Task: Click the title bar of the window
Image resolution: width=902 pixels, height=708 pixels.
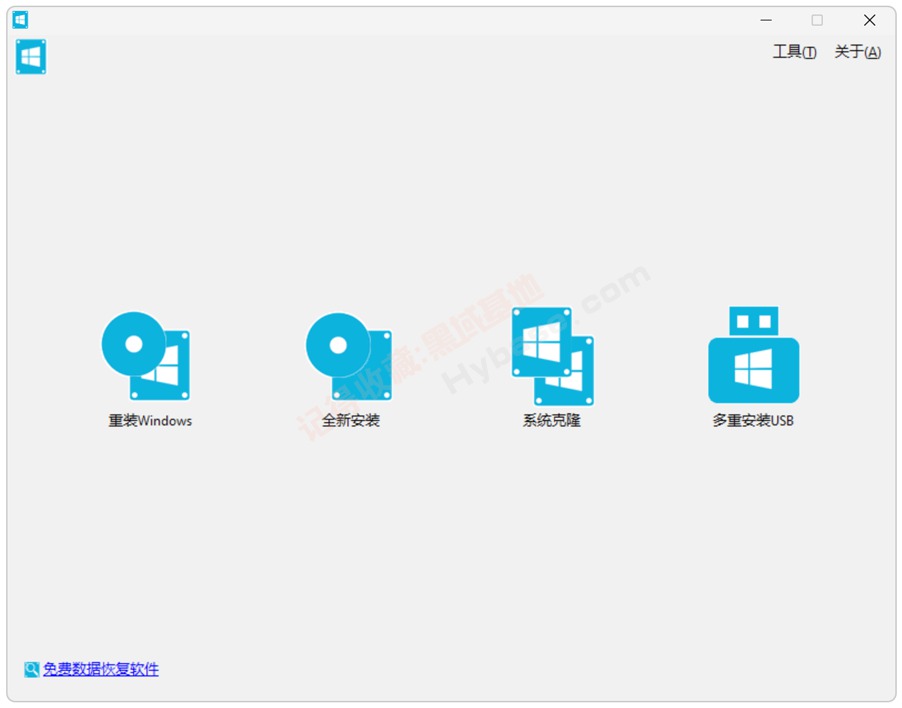Action: (400, 19)
